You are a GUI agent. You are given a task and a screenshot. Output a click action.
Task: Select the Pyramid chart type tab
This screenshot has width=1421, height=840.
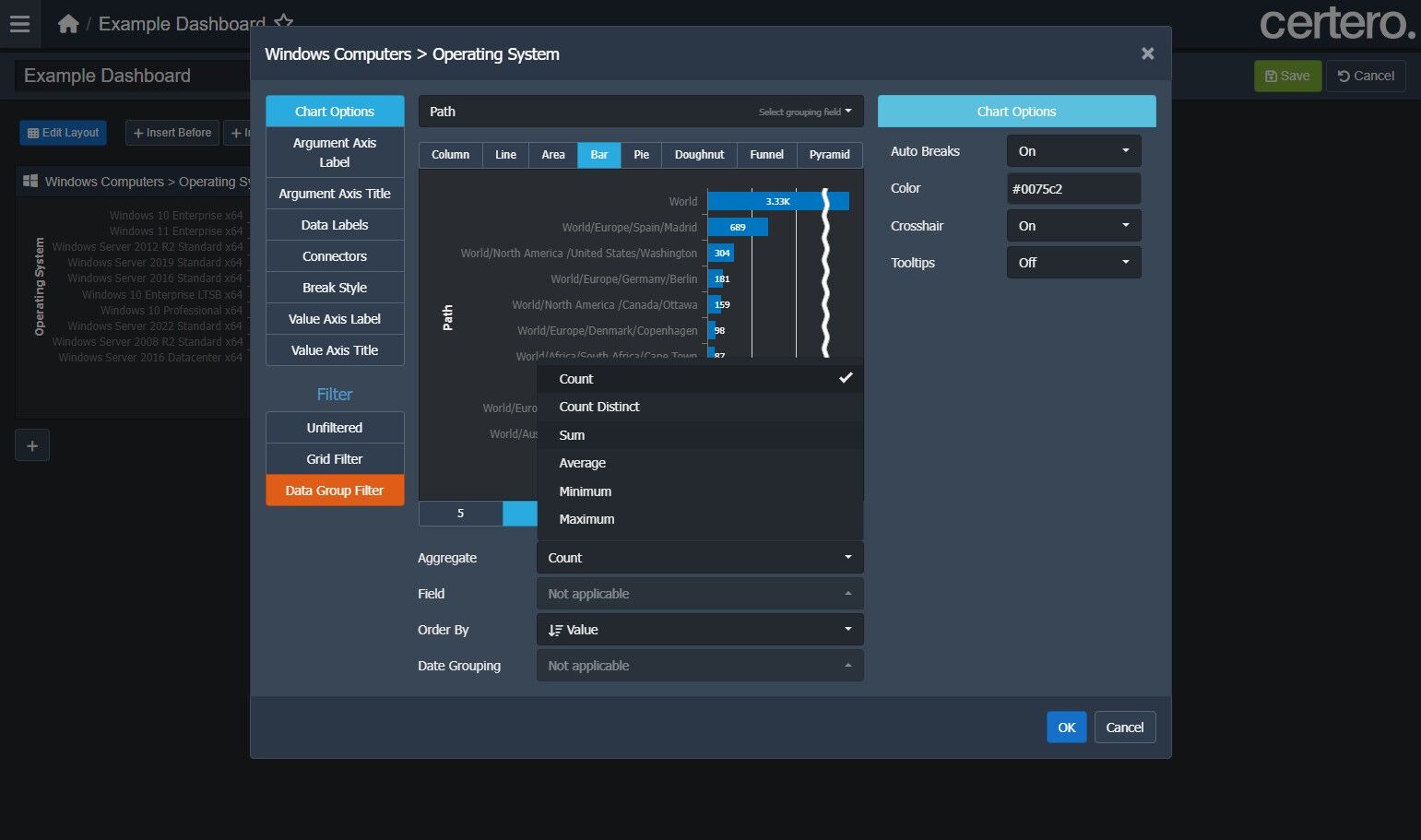point(829,155)
